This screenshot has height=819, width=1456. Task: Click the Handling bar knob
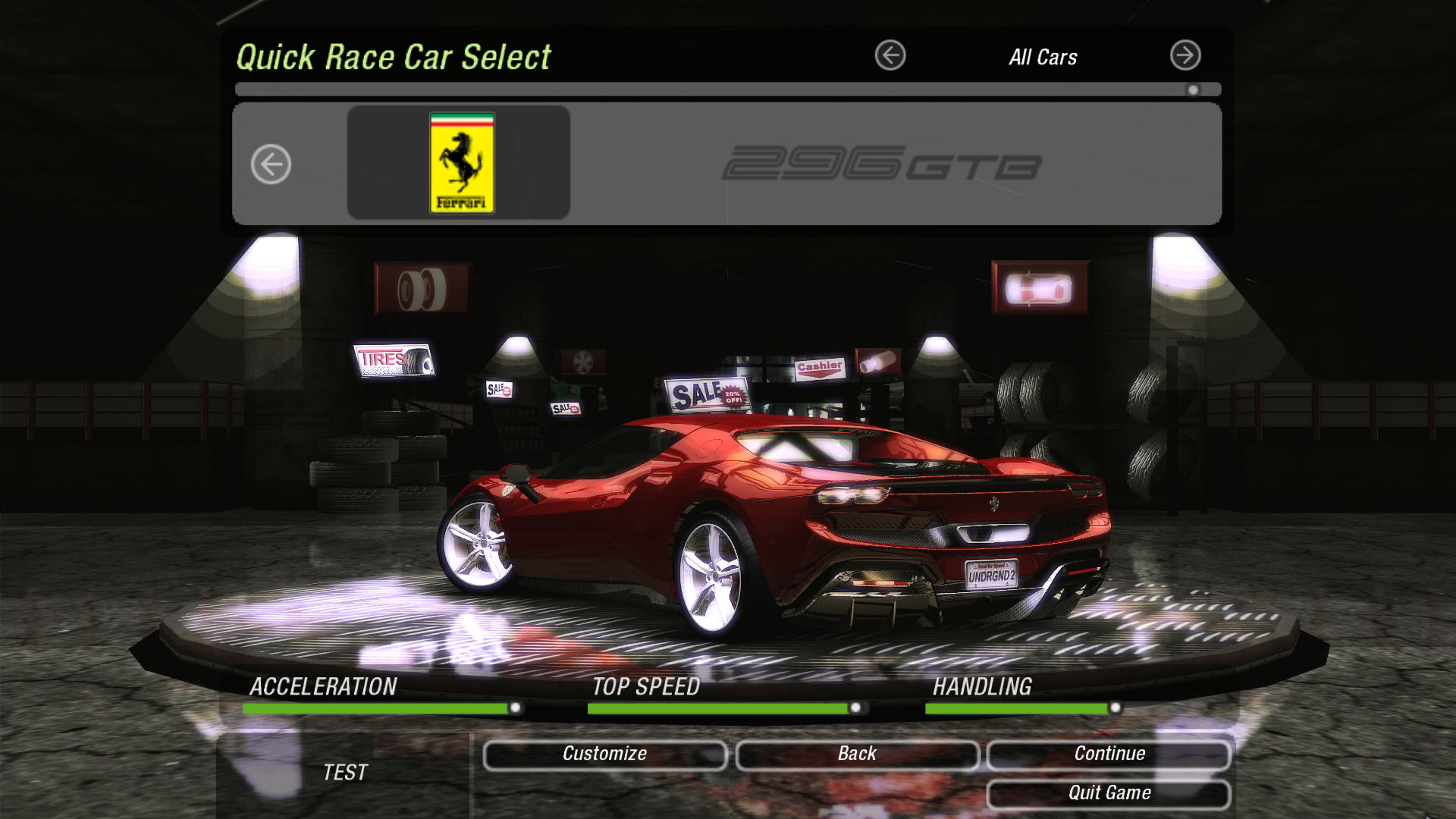tap(1115, 708)
